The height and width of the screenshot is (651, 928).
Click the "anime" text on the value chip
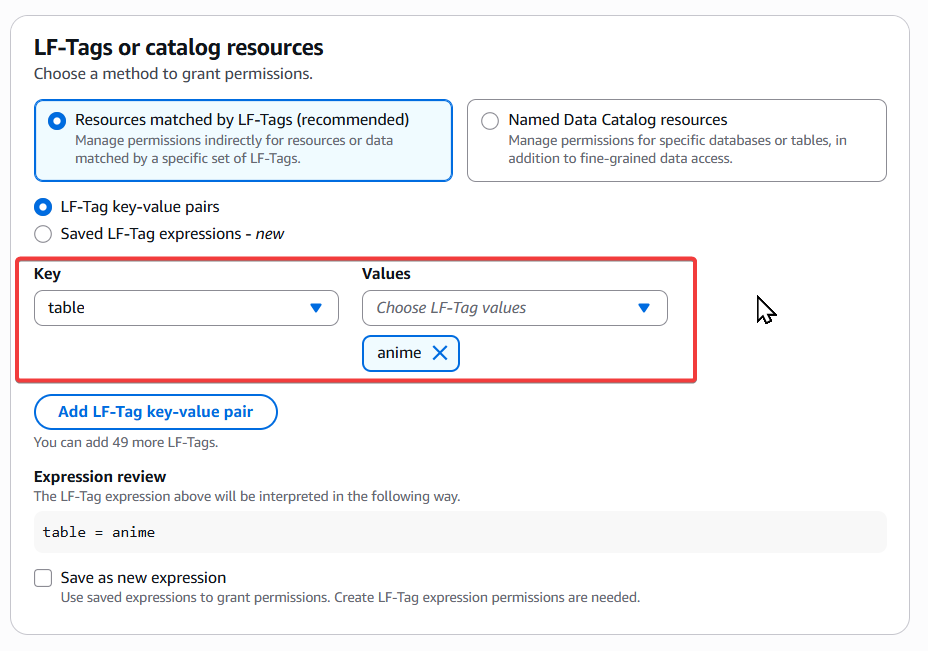coord(399,353)
